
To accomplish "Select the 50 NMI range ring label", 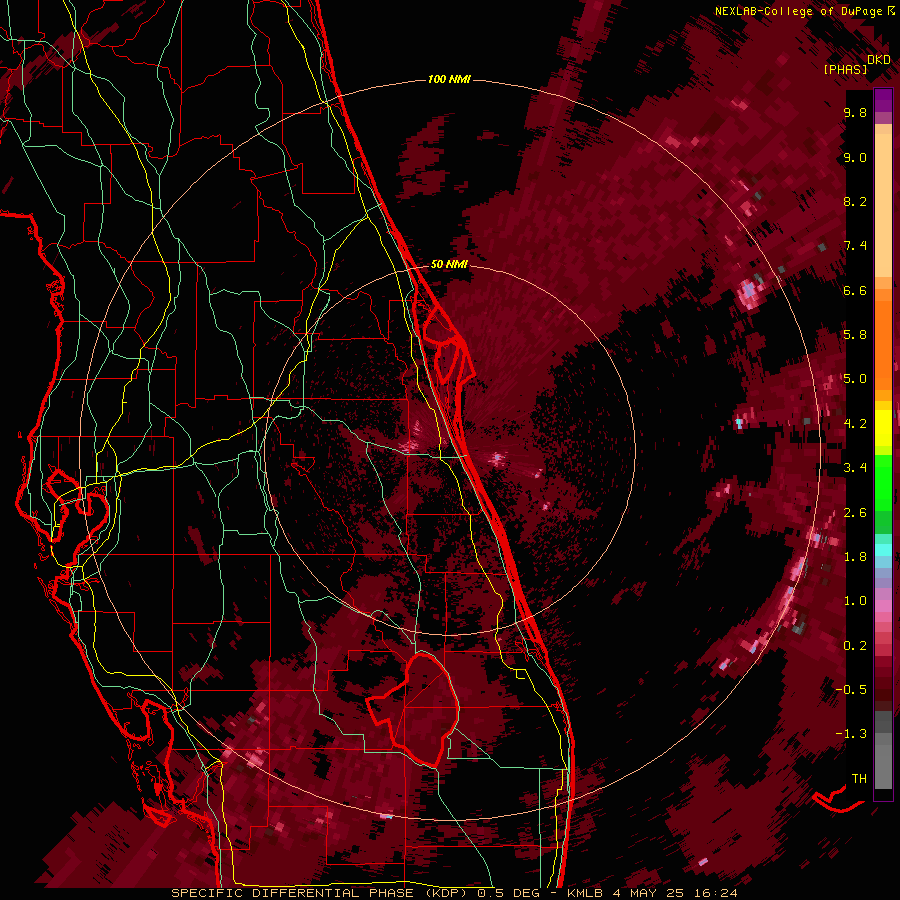I will [449, 264].
